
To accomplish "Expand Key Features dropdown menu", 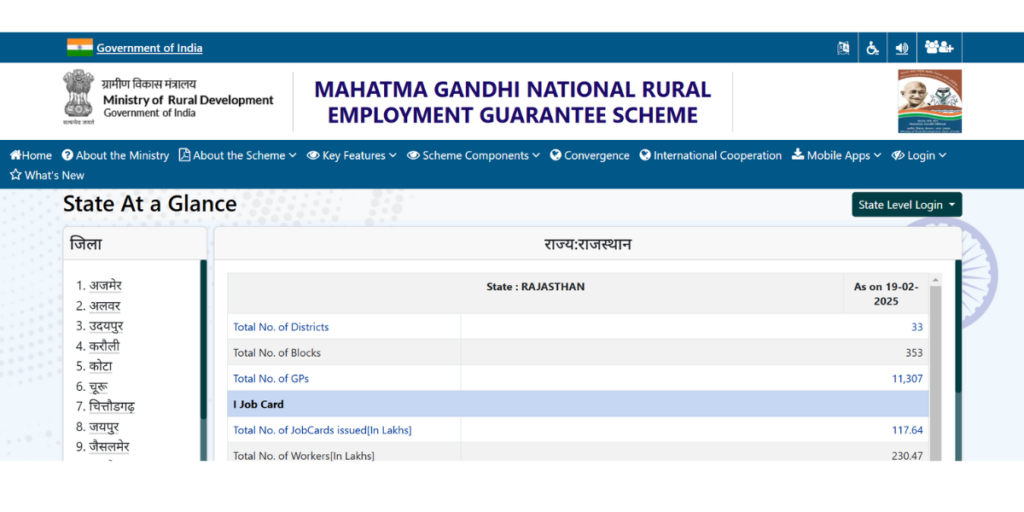I will click(352, 155).
